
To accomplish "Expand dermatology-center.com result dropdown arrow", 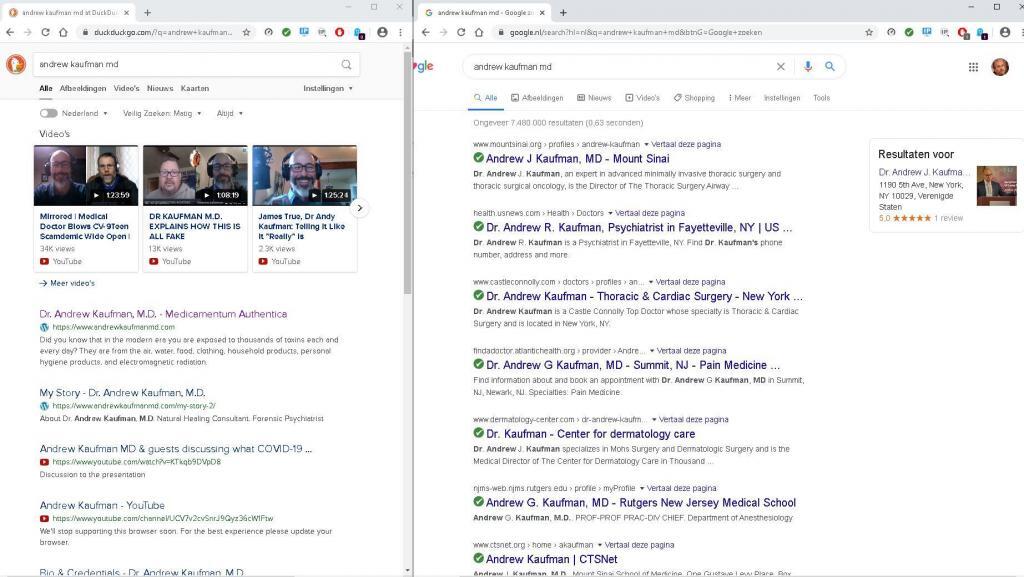I will pyautogui.click(x=654, y=420).
